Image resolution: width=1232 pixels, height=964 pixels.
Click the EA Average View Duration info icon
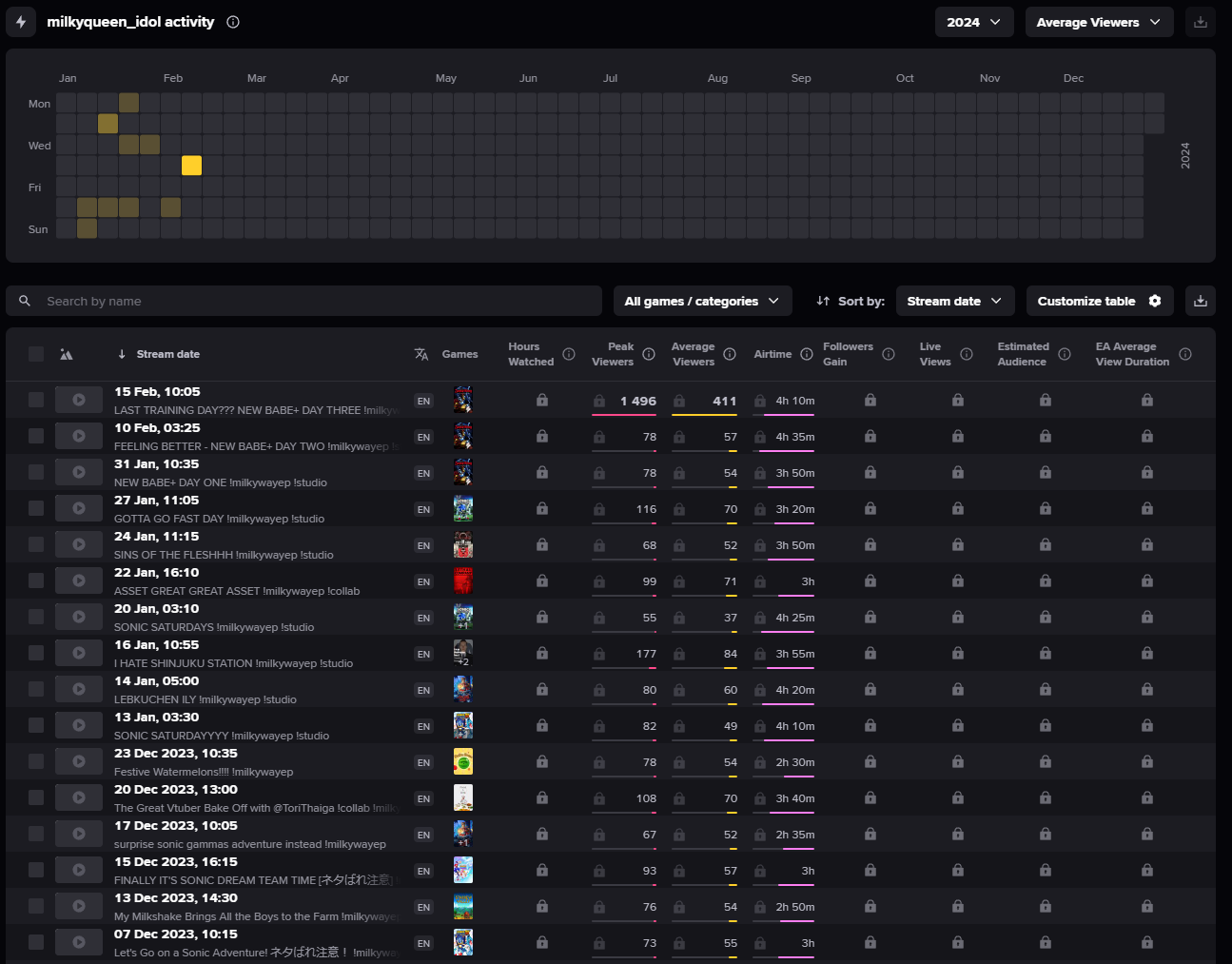1185,354
